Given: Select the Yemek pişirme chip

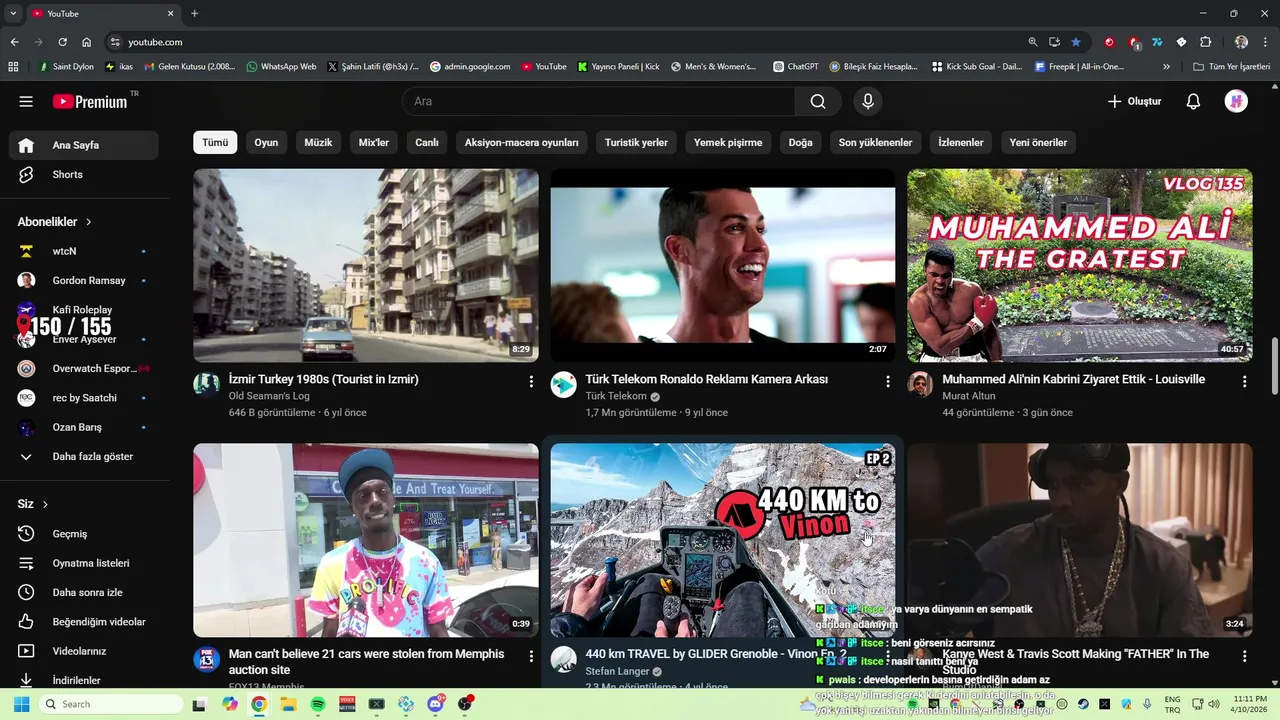Looking at the screenshot, I should pos(728,142).
